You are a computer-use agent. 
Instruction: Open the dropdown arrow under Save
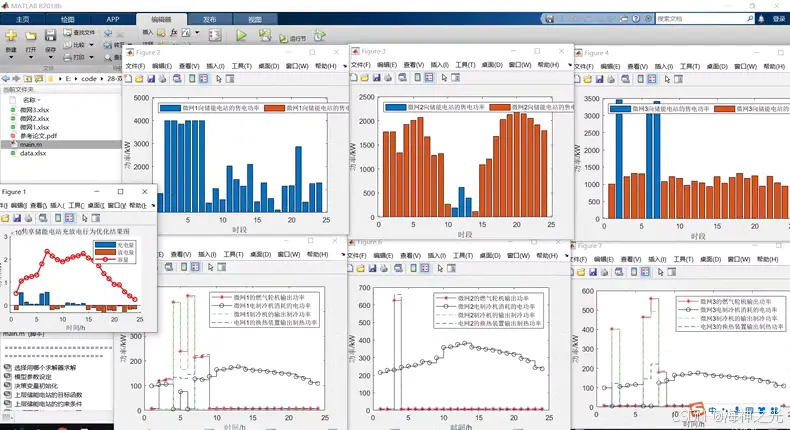tap(50, 57)
